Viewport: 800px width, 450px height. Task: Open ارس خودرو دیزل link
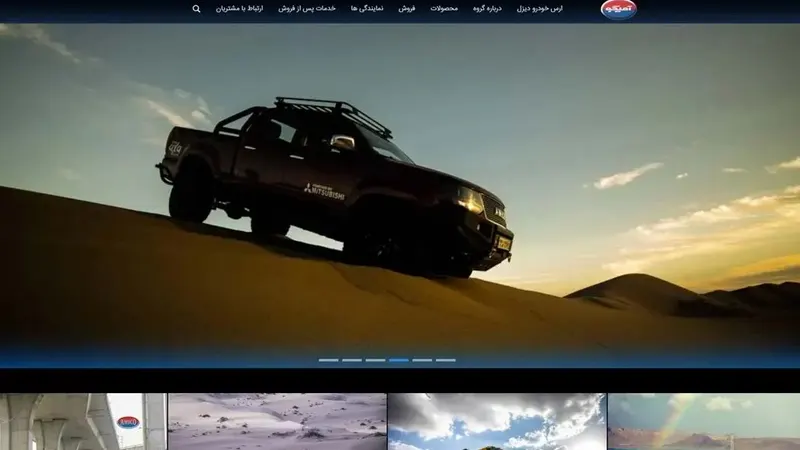(x=539, y=9)
